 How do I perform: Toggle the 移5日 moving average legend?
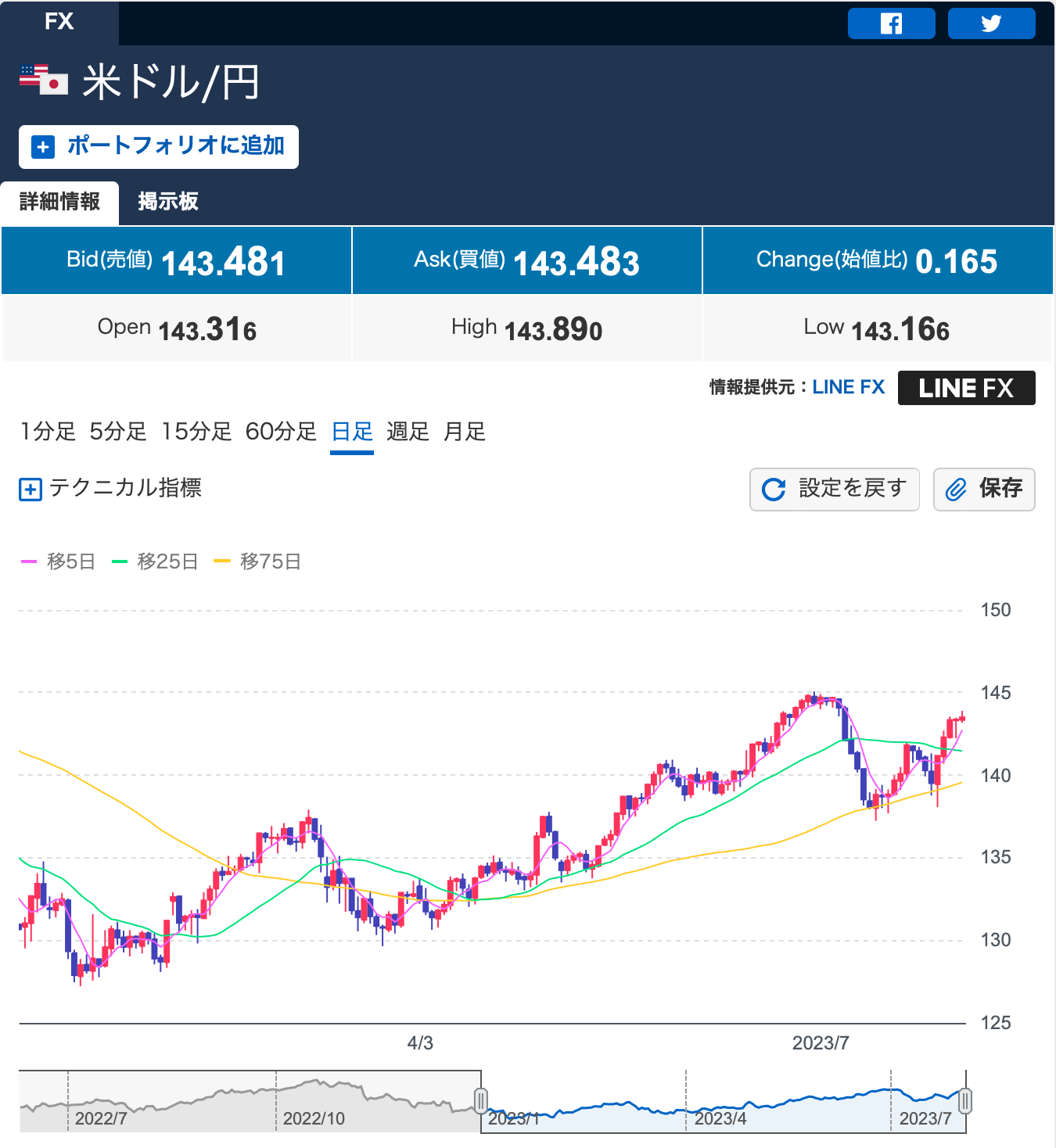(59, 561)
